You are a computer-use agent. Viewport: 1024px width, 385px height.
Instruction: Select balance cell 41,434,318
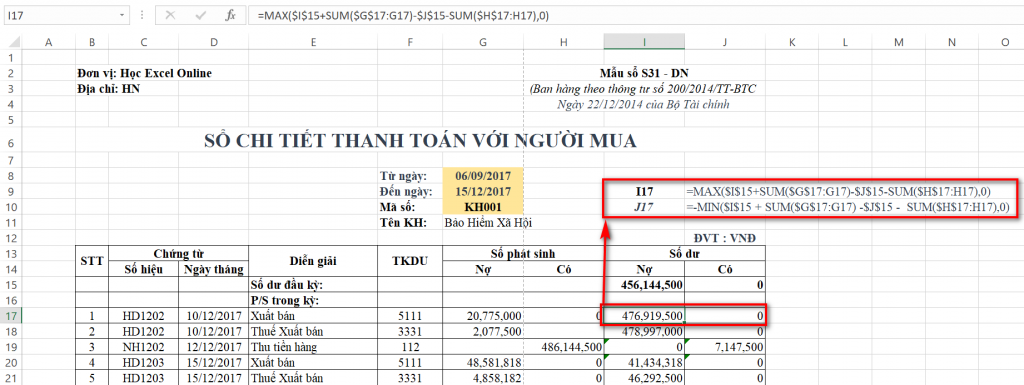click(645, 363)
